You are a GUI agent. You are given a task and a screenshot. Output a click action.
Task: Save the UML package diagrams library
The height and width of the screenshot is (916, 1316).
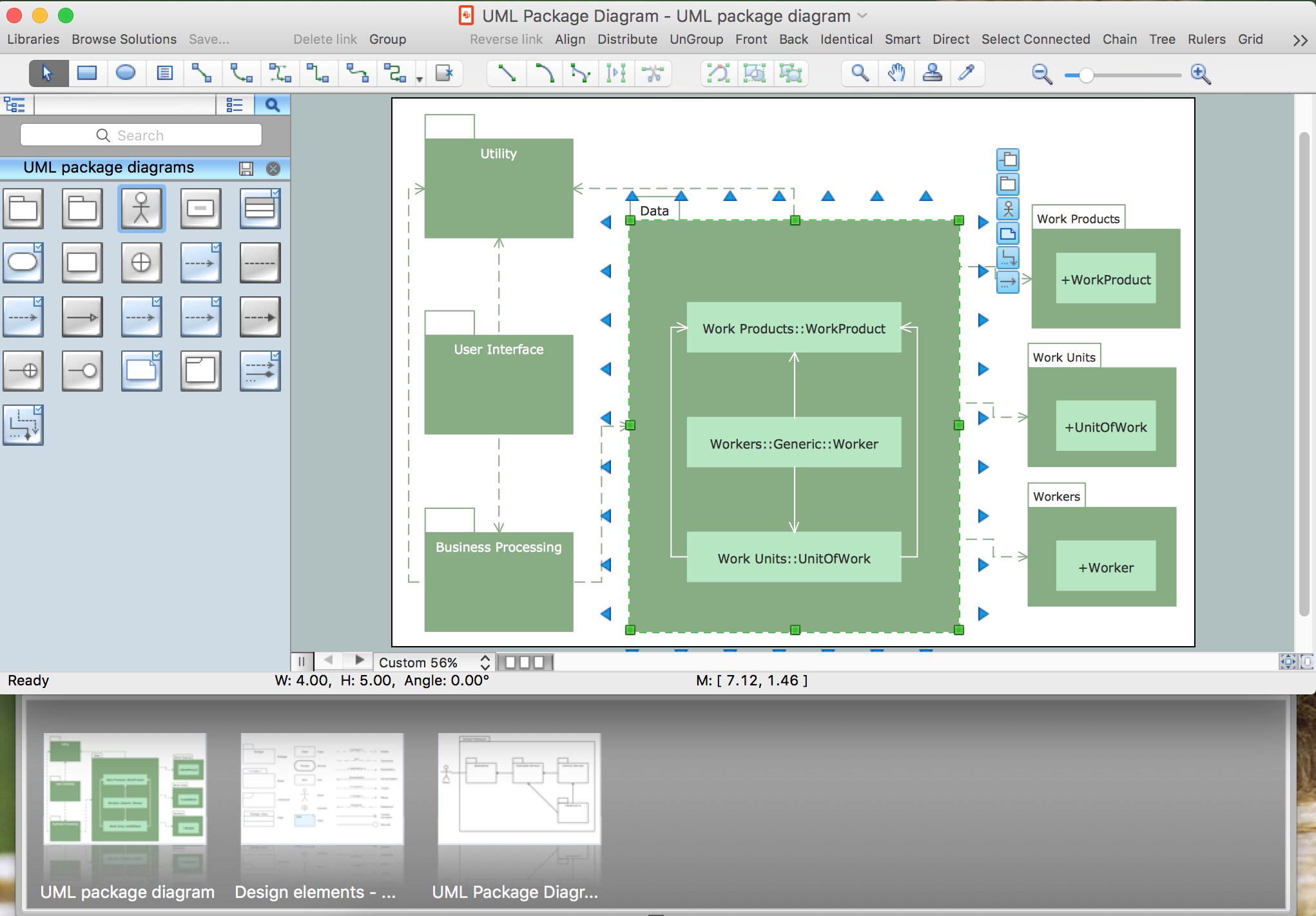click(x=246, y=169)
